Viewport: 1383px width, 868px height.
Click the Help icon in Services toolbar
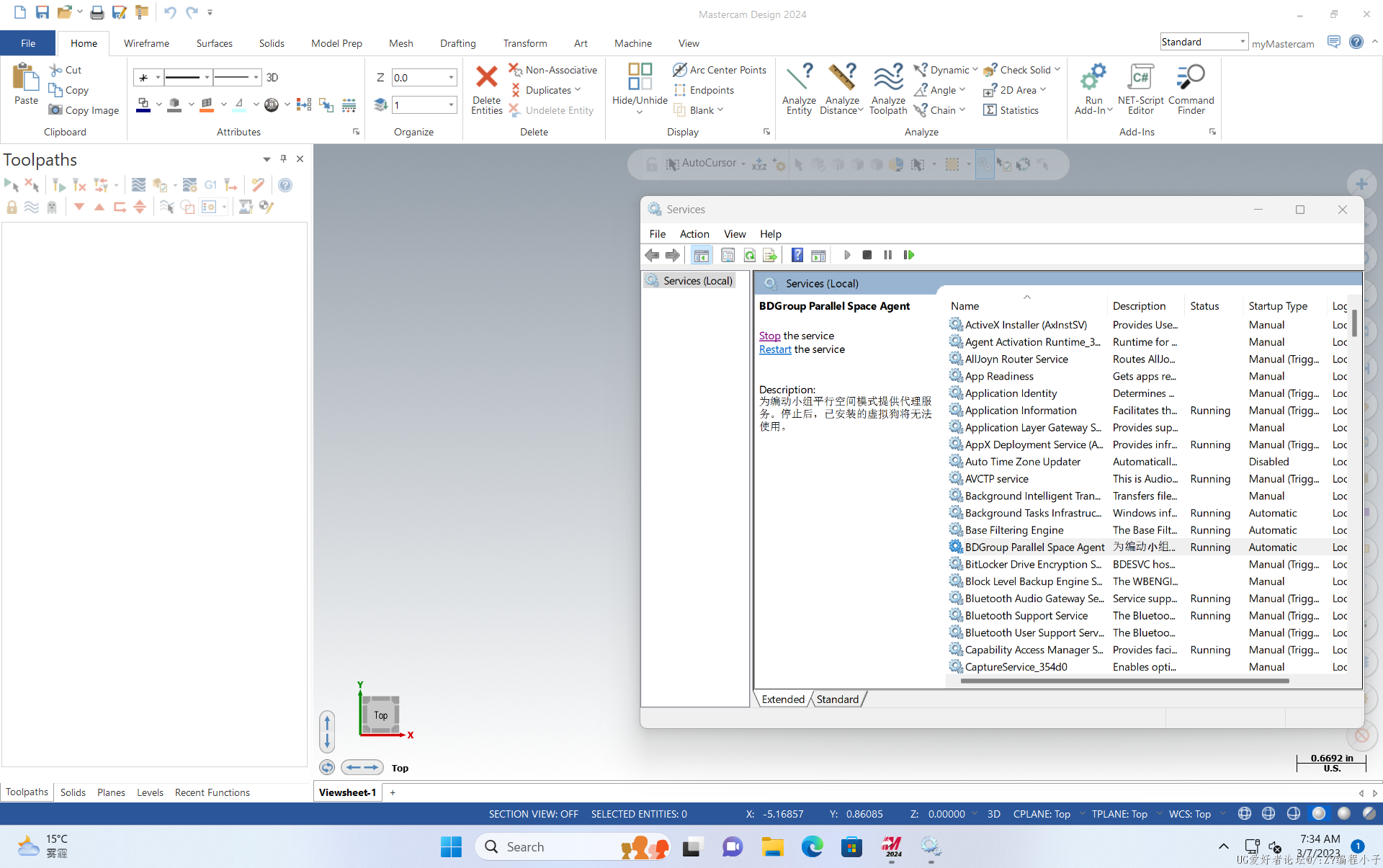pyautogui.click(x=797, y=255)
